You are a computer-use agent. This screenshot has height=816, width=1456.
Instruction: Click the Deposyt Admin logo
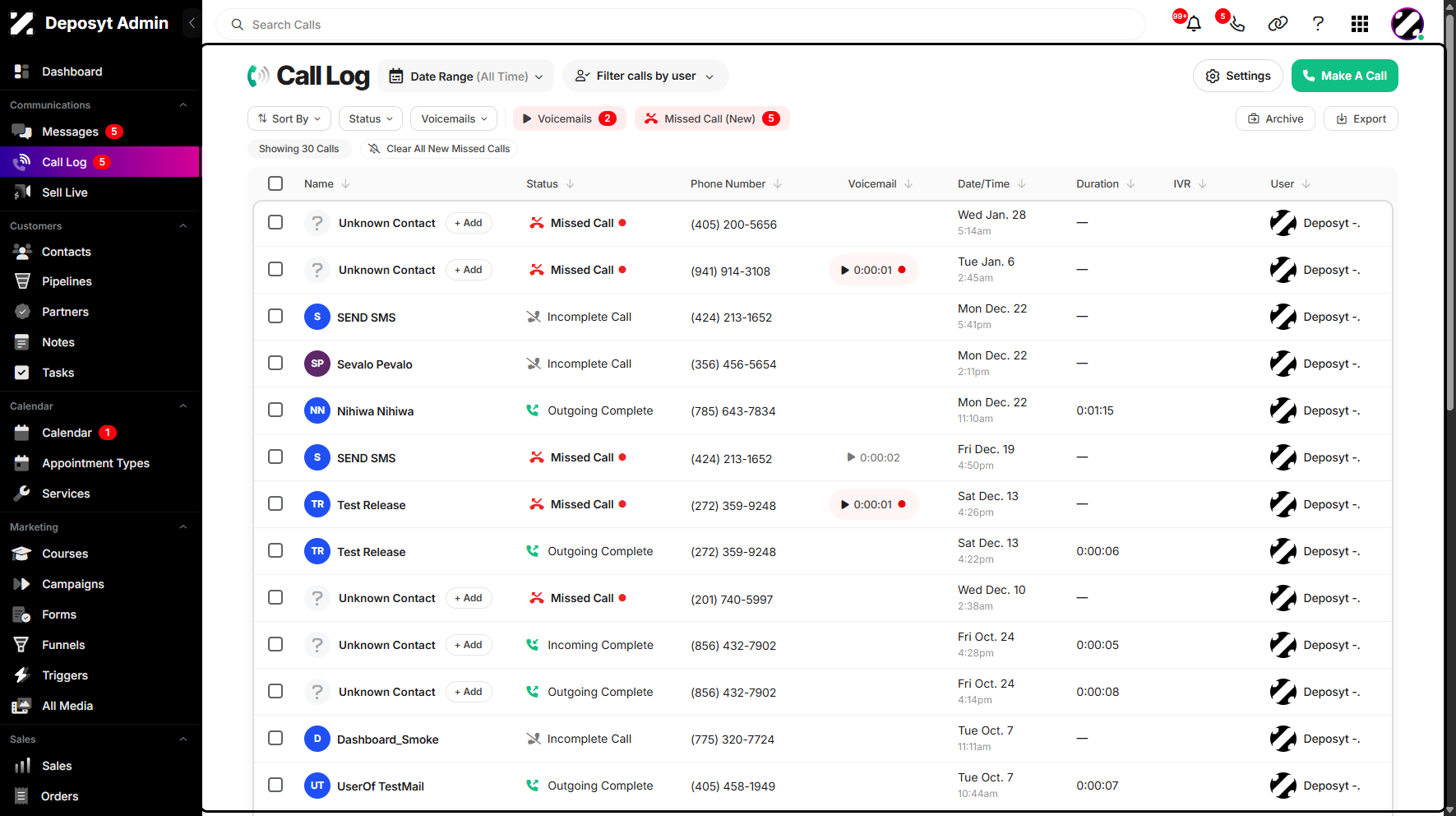(x=89, y=23)
